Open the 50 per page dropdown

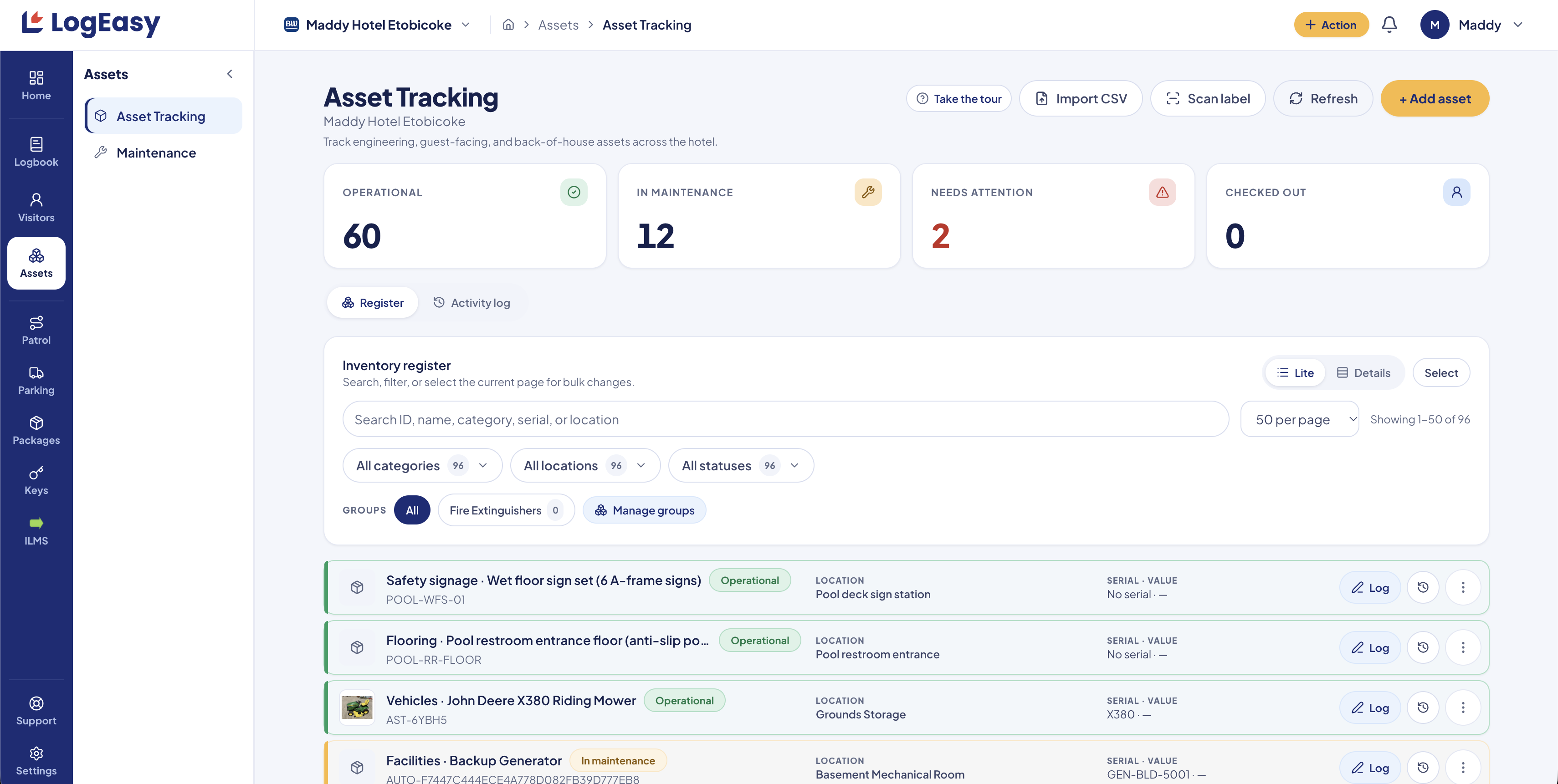click(1299, 419)
